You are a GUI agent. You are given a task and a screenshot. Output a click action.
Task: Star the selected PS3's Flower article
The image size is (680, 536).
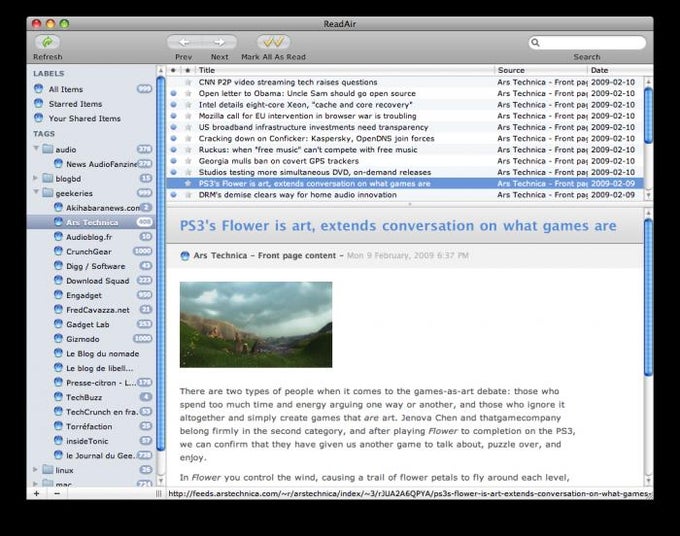[188, 183]
